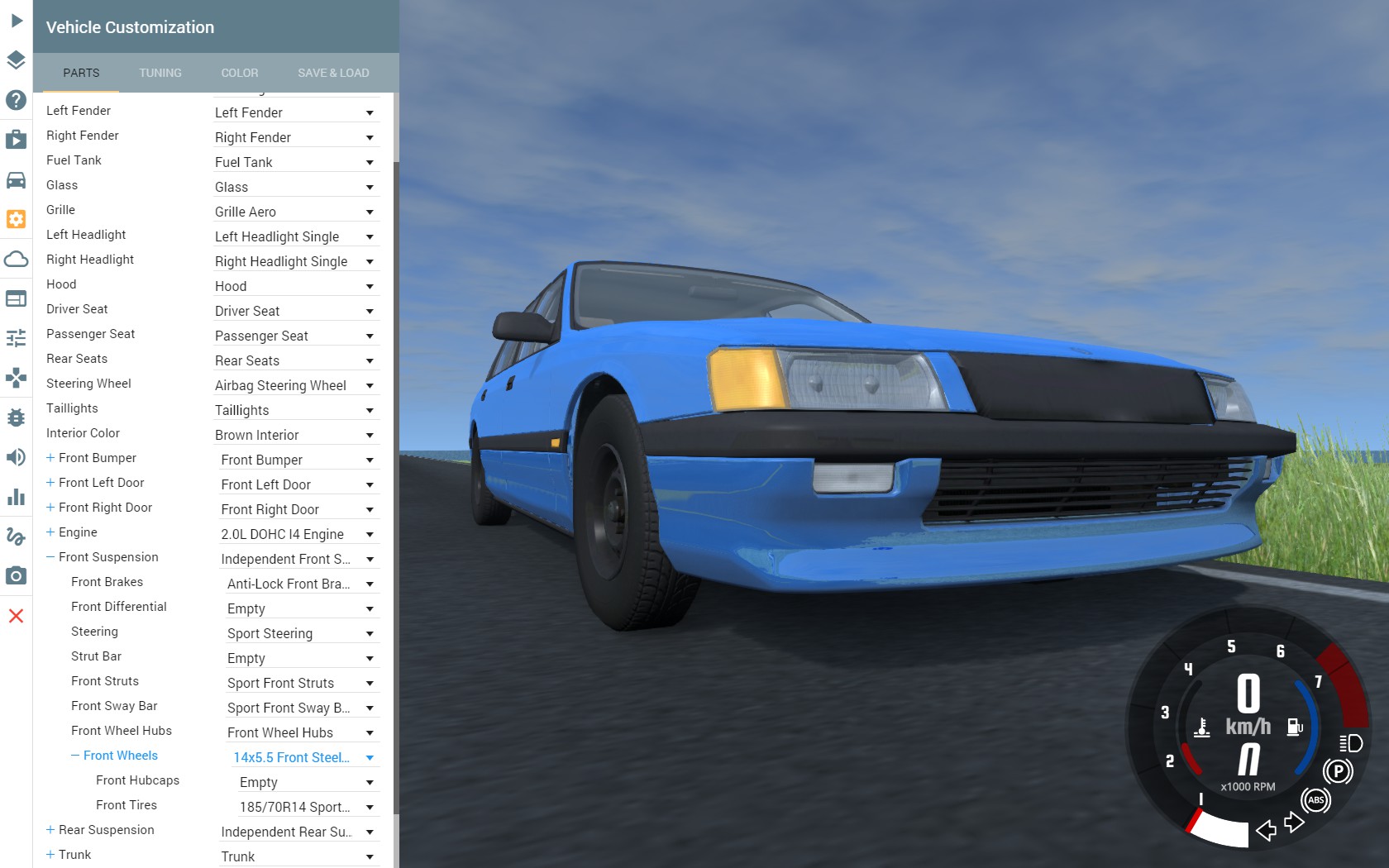Click the four-way gamepad controls icon

(x=16, y=378)
